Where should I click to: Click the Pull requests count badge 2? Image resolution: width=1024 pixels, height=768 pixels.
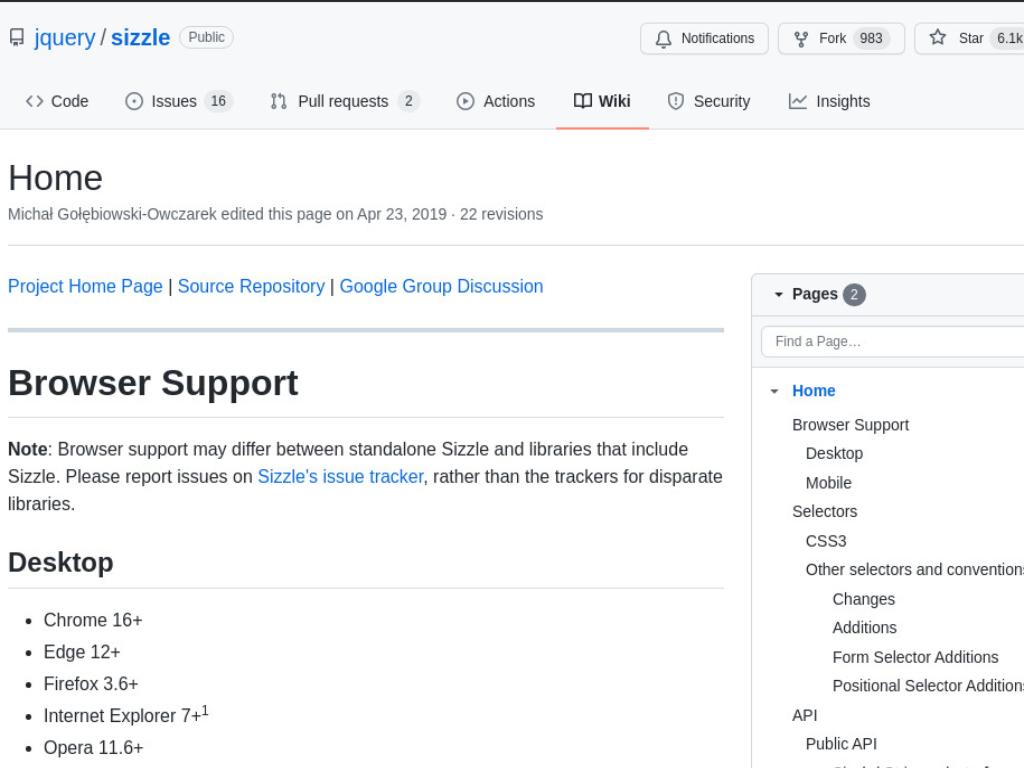(409, 101)
